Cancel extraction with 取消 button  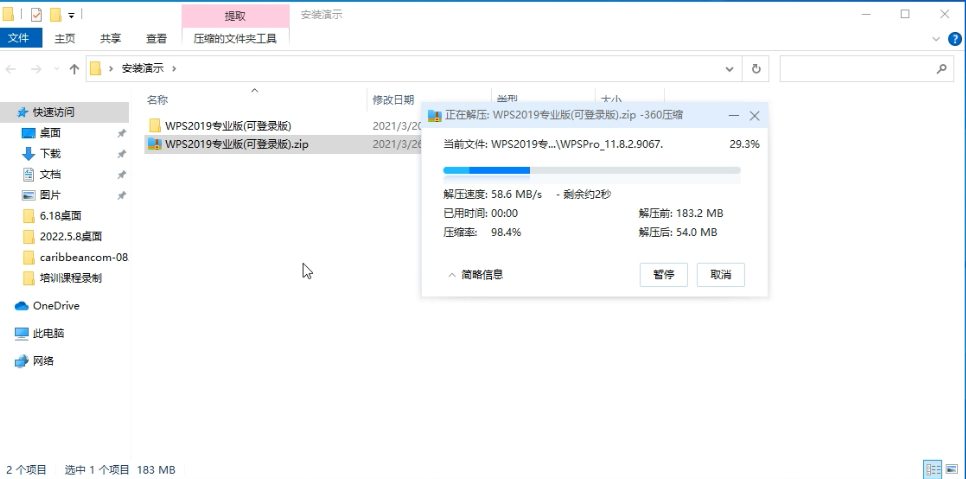tap(721, 275)
